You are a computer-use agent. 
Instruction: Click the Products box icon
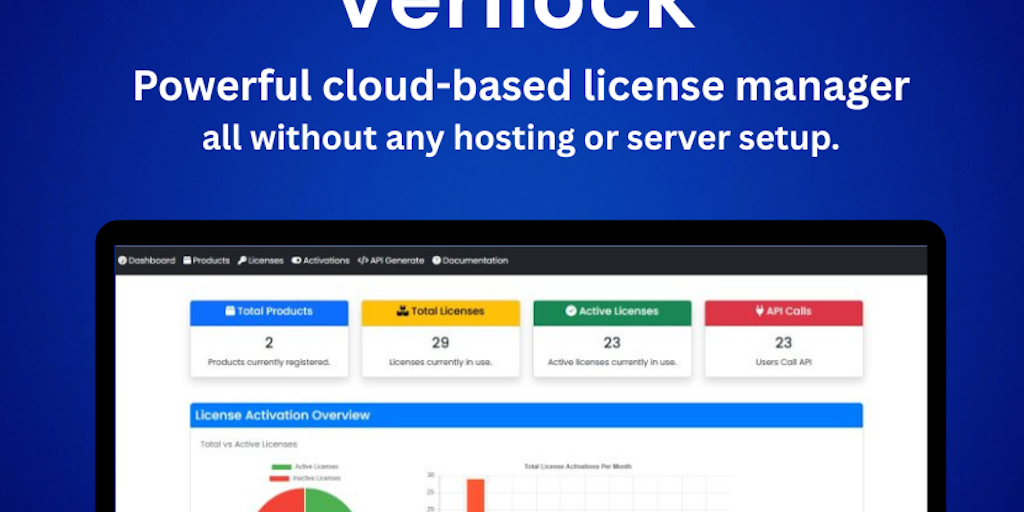tap(187, 261)
